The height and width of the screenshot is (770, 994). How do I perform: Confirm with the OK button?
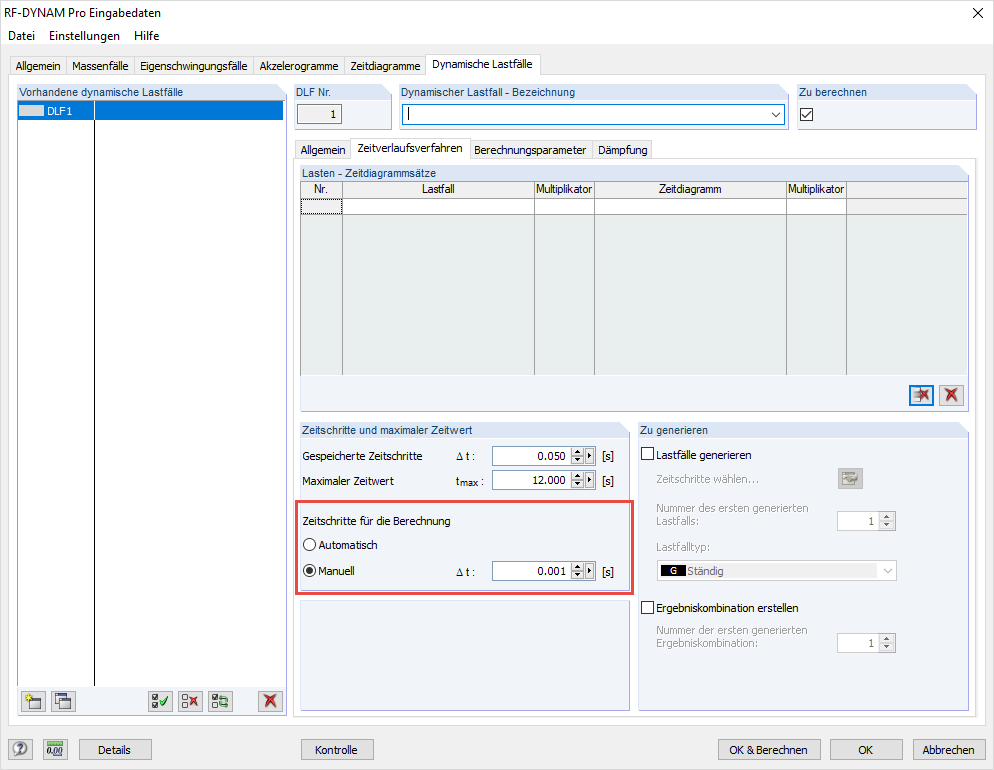point(866,750)
